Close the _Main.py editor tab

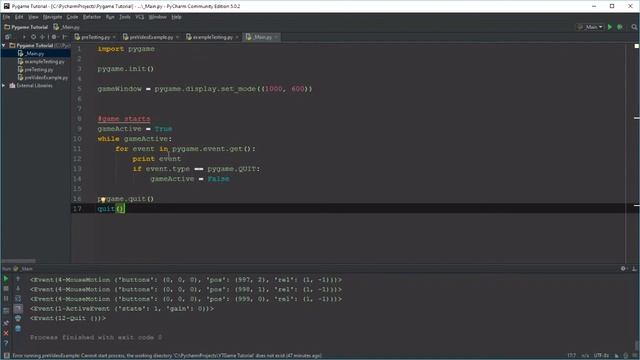pos(276,37)
